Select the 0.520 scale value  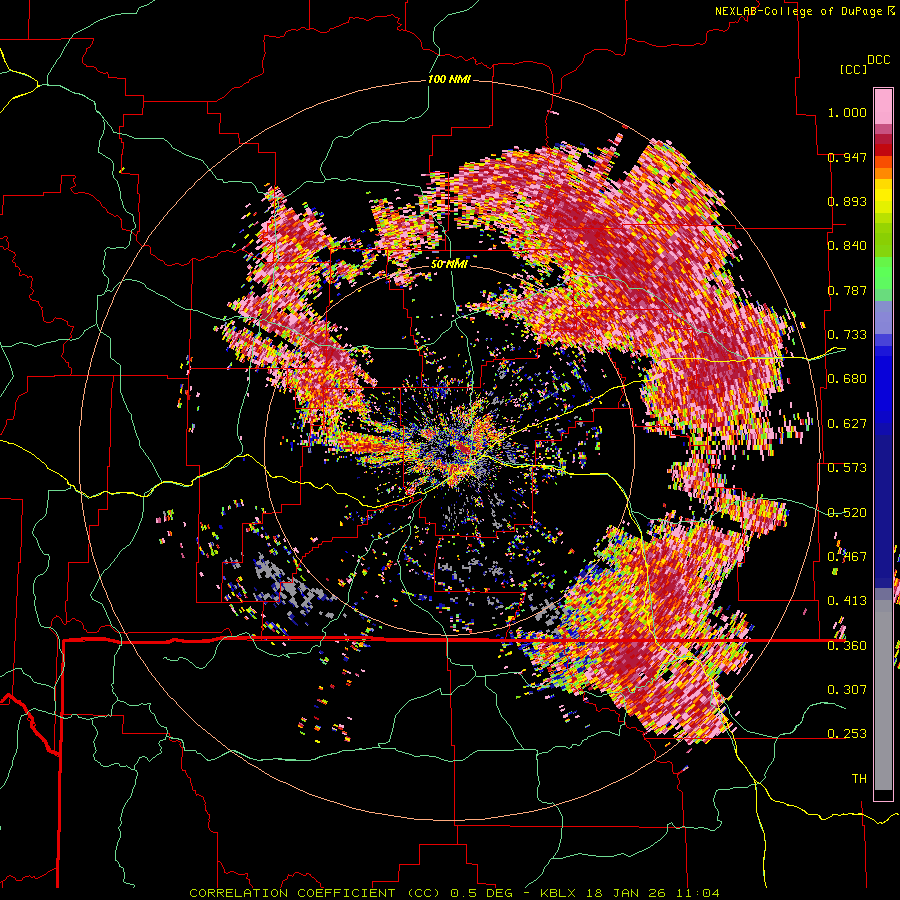847,512
